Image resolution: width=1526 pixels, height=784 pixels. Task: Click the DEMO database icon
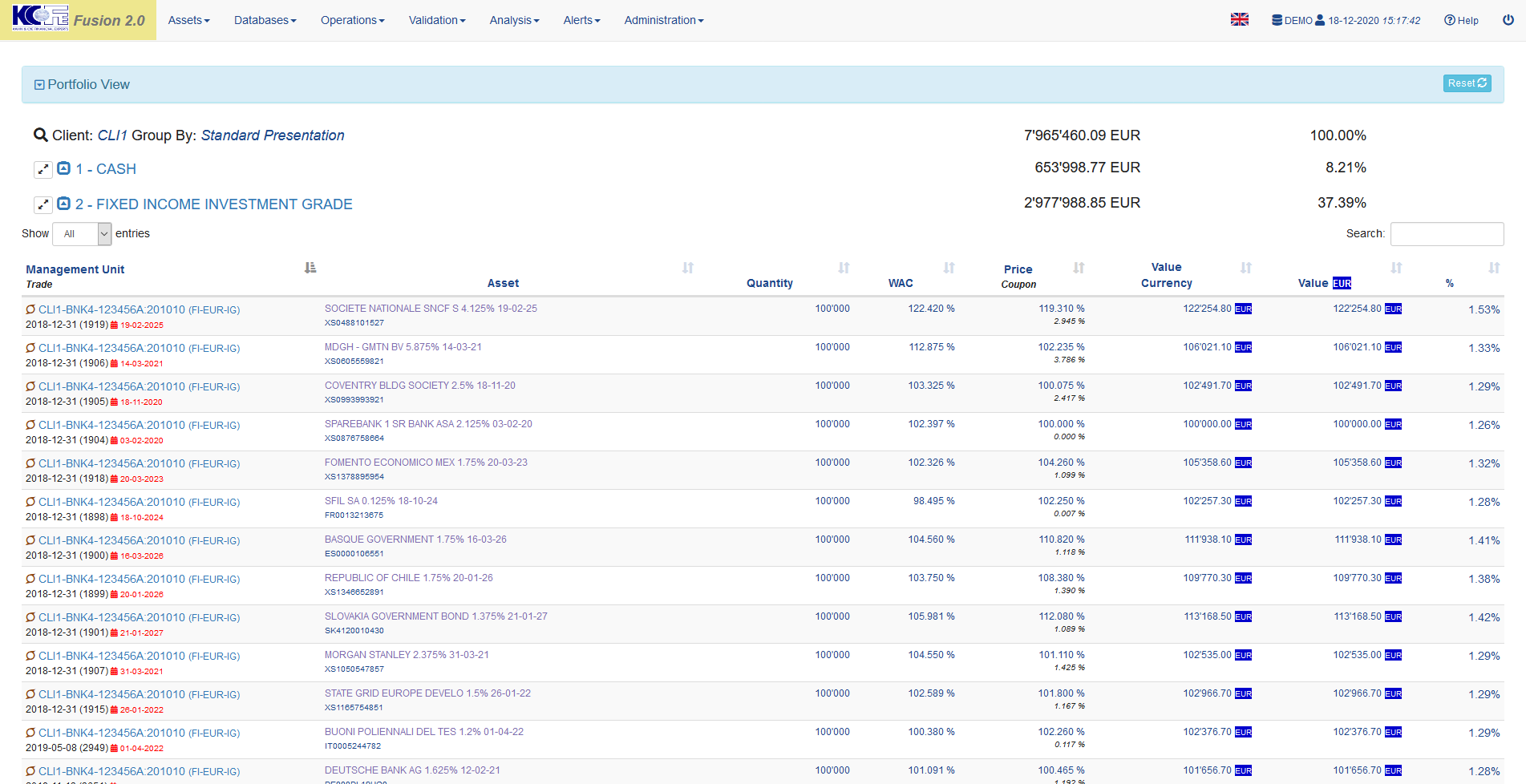click(1277, 20)
